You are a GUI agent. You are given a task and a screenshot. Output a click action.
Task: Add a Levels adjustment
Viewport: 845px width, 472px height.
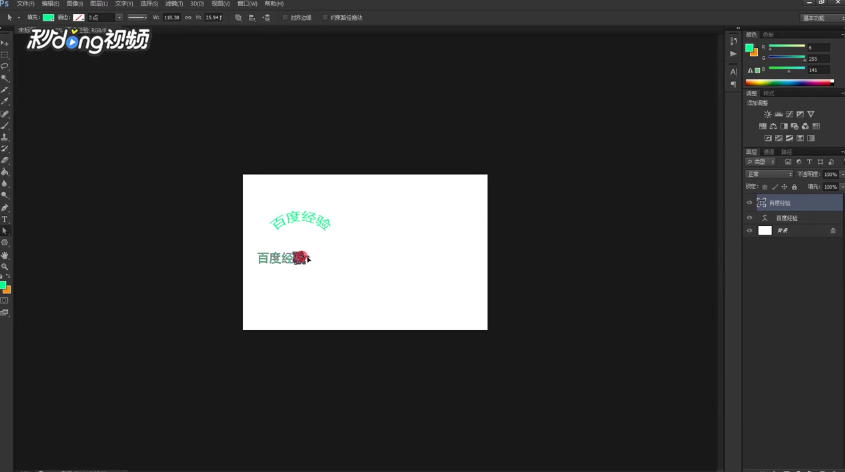pos(778,114)
